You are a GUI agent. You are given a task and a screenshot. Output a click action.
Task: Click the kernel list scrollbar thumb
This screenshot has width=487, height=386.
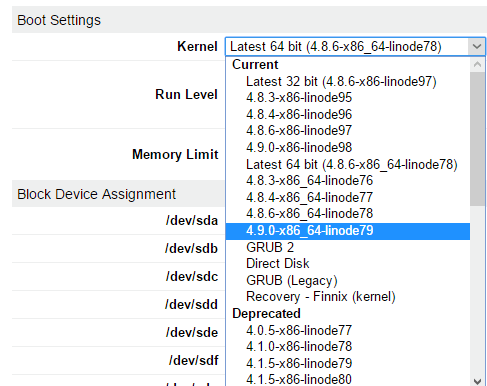tap(477, 139)
